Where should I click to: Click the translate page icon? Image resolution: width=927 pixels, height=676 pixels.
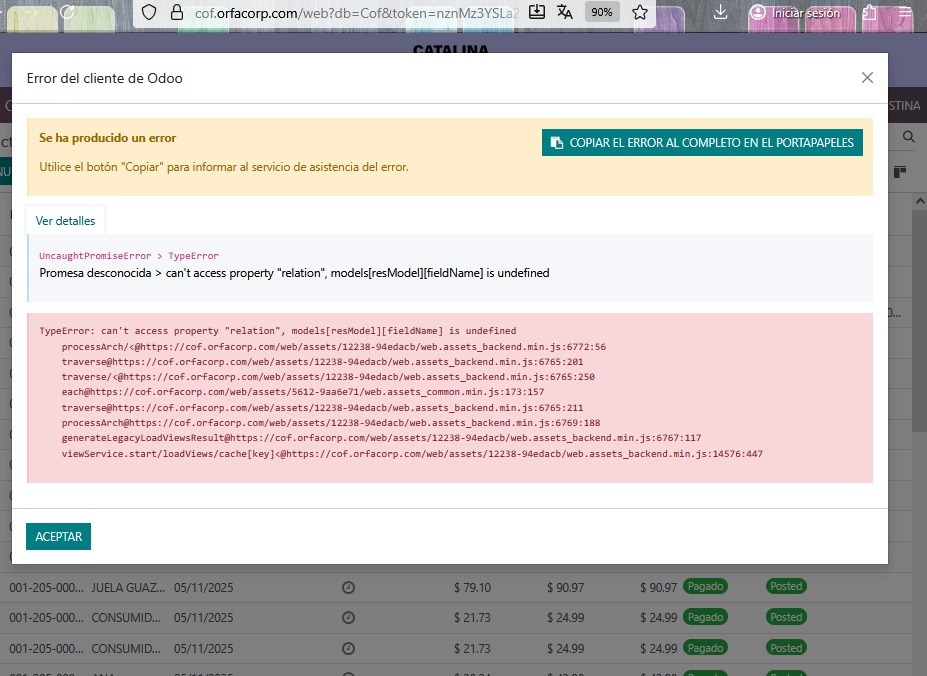pyautogui.click(x=565, y=13)
